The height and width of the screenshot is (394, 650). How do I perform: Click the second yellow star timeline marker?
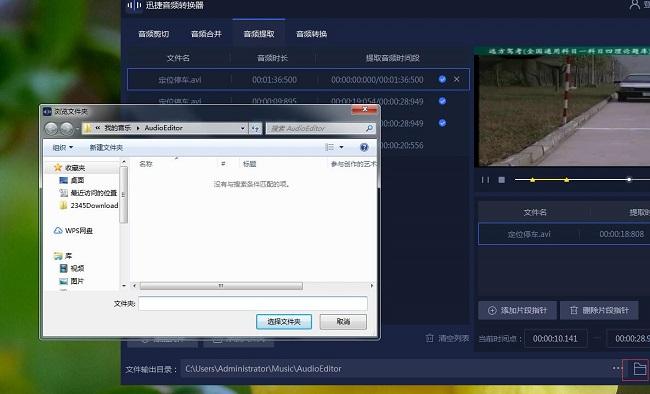tap(566, 180)
